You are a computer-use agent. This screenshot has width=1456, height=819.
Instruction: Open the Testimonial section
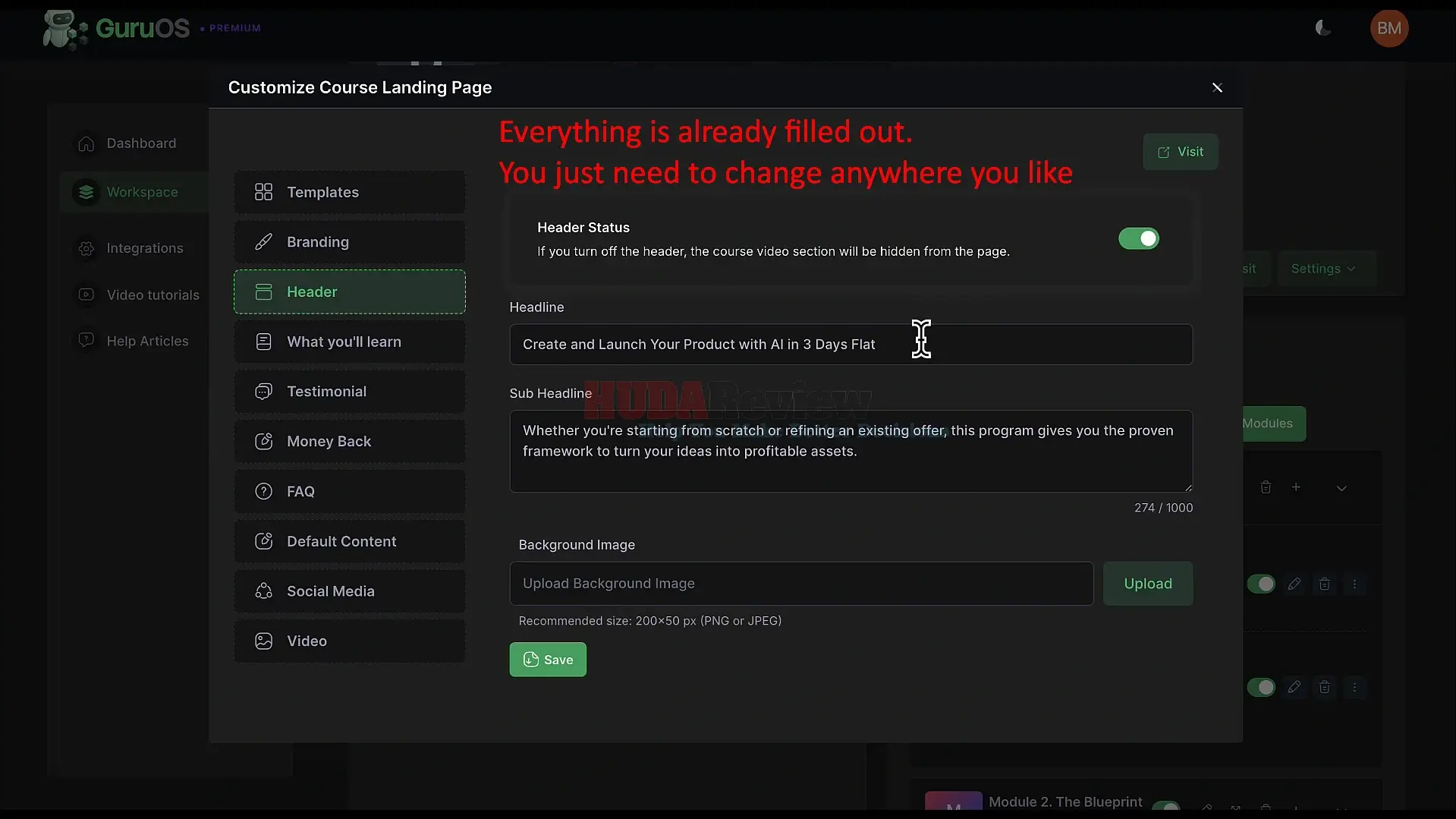tap(350, 392)
